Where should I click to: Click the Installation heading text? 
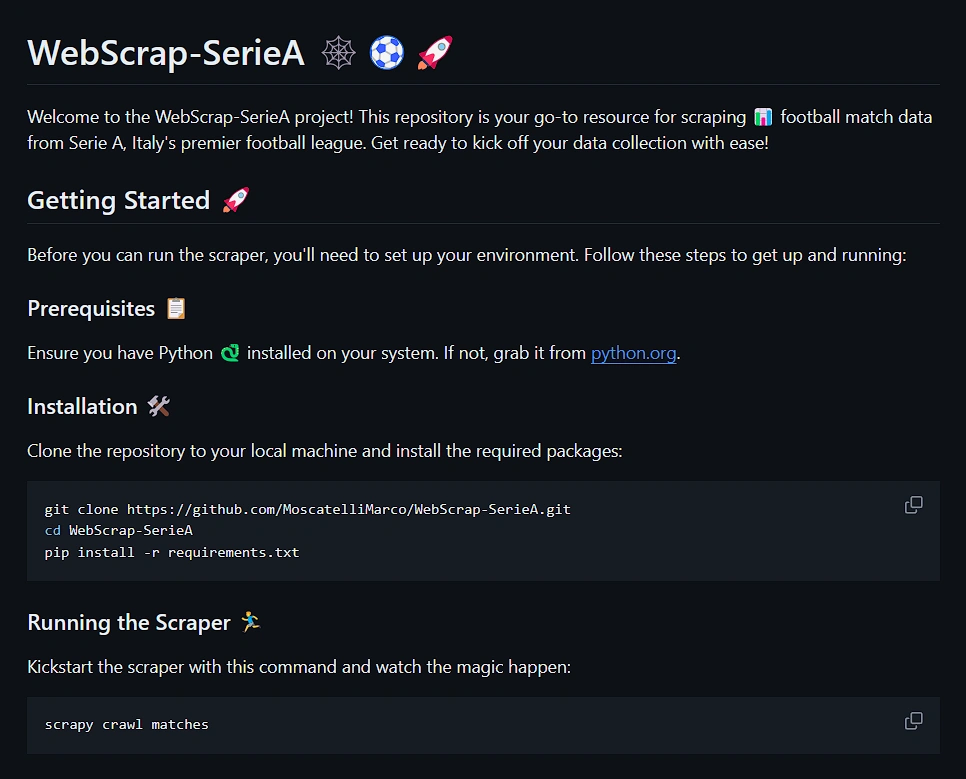point(83,406)
